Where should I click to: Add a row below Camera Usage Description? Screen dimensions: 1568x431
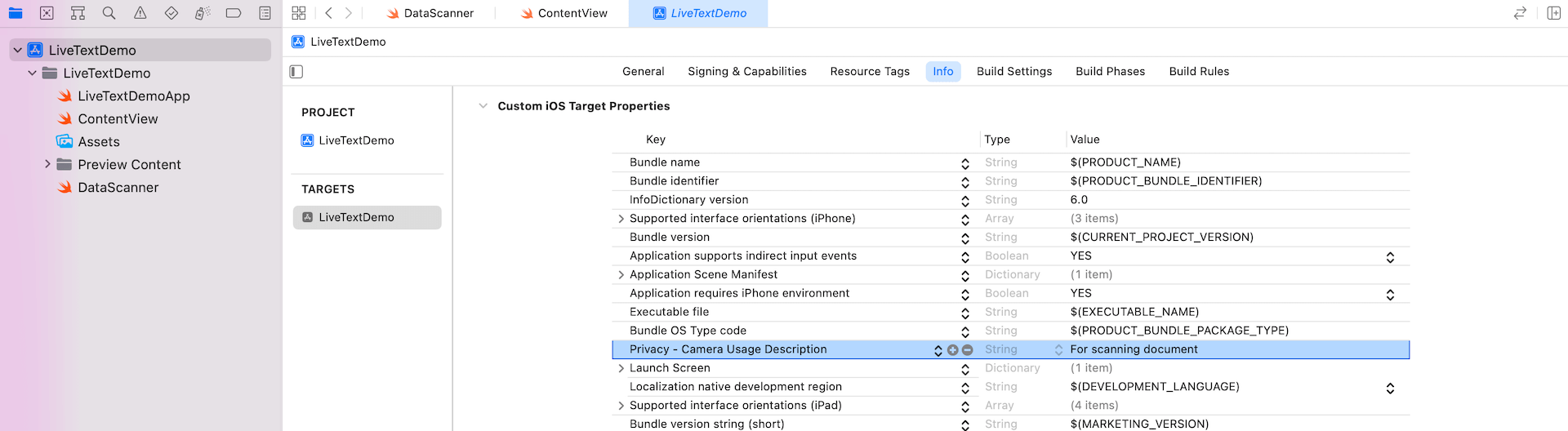click(x=952, y=350)
